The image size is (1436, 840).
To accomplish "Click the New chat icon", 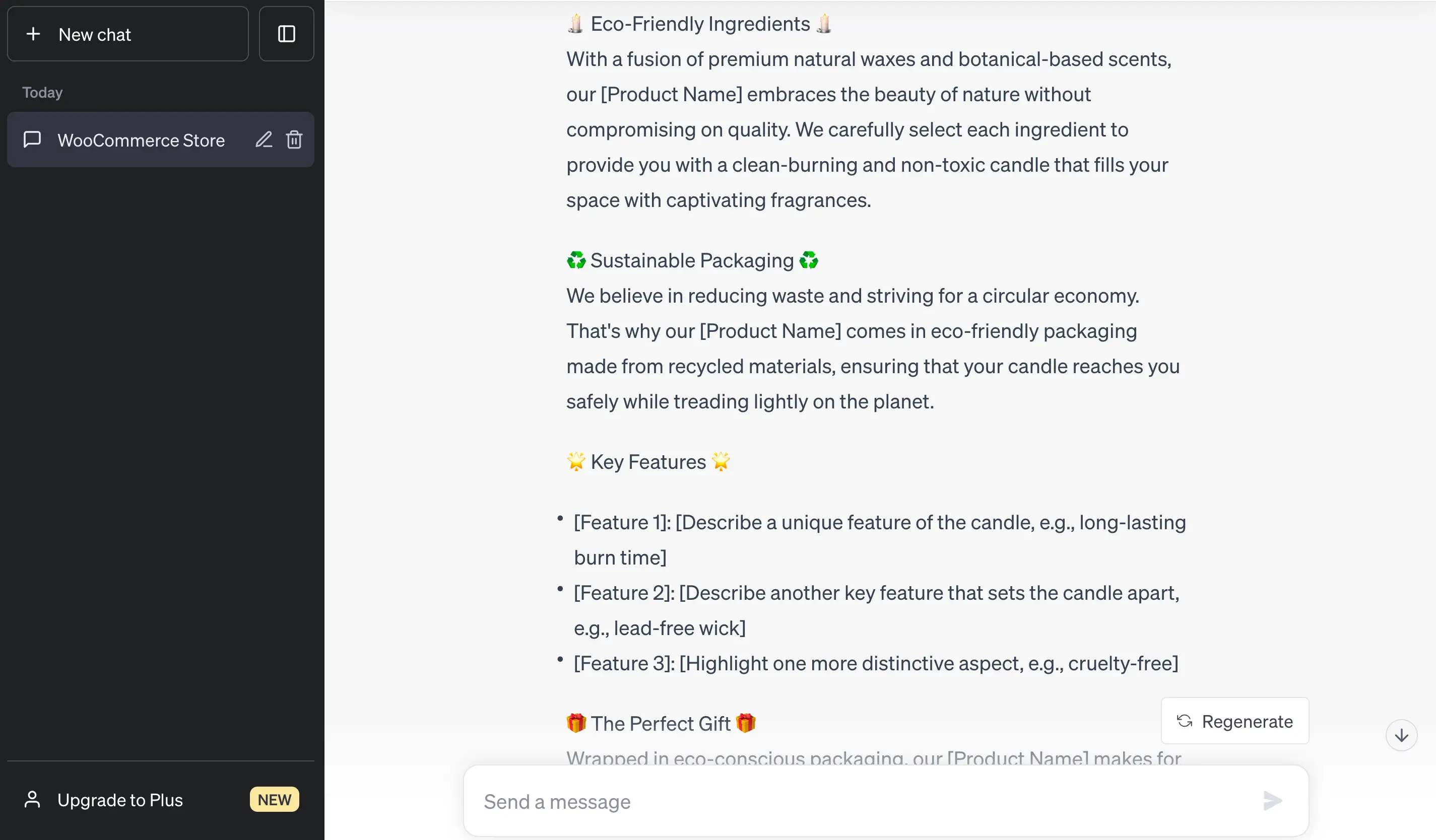I will (x=33, y=33).
